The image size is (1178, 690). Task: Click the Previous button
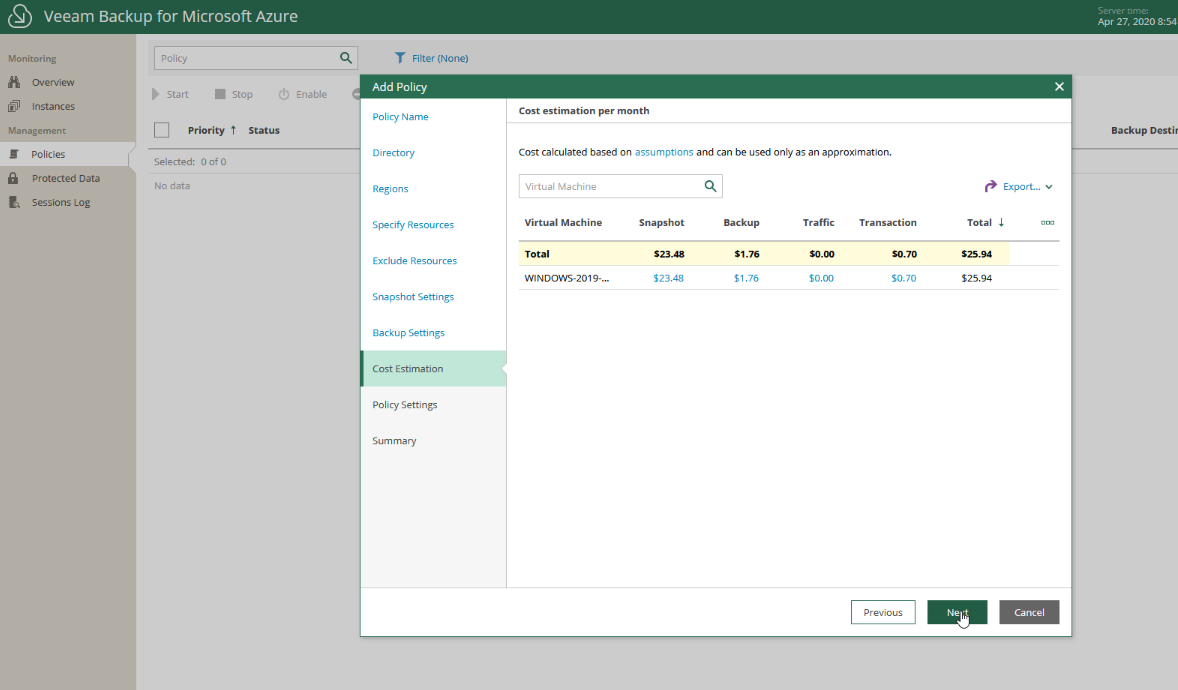883,612
